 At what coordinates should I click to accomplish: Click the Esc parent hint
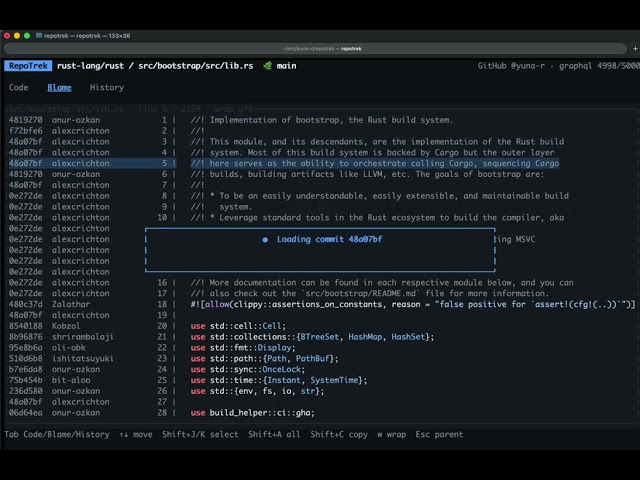(x=439, y=434)
